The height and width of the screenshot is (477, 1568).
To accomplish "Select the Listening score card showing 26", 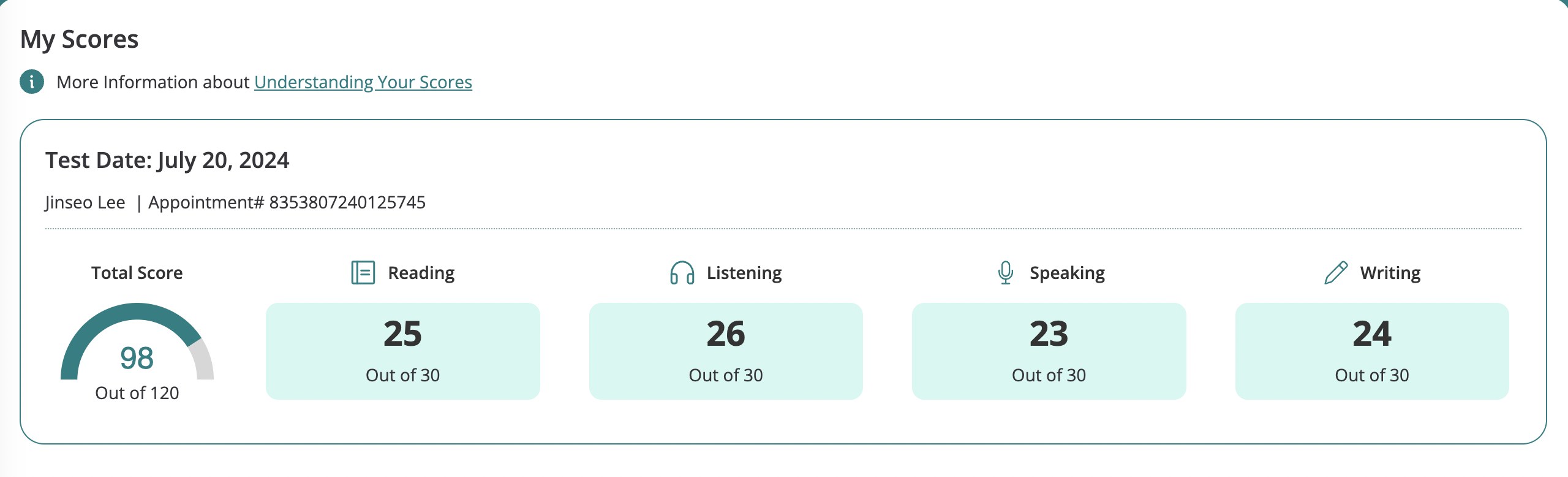I will click(726, 351).
